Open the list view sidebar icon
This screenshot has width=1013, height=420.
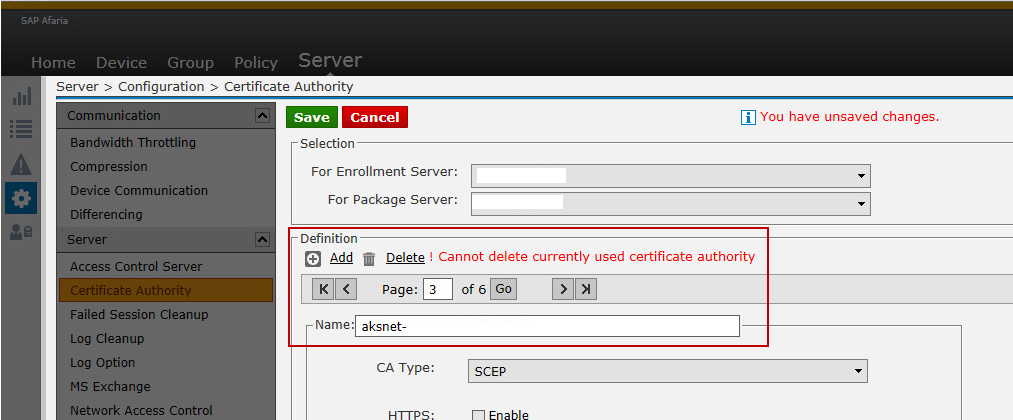click(x=21, y=129)
